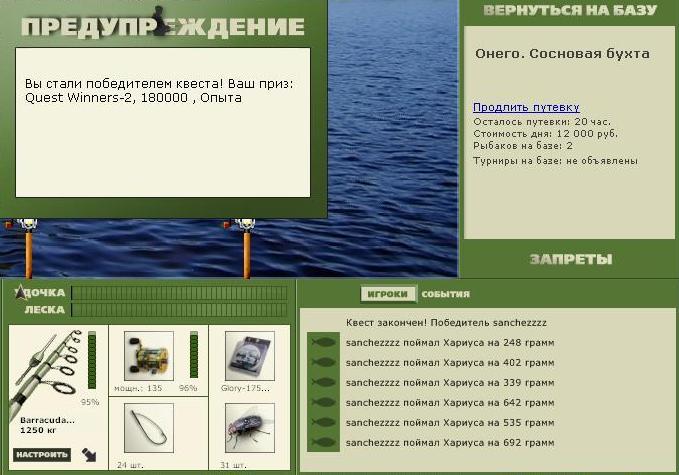Click the НАСТРОИТЬ button
The width and height of the screenshot is (679, 475).
pos(42,455)
